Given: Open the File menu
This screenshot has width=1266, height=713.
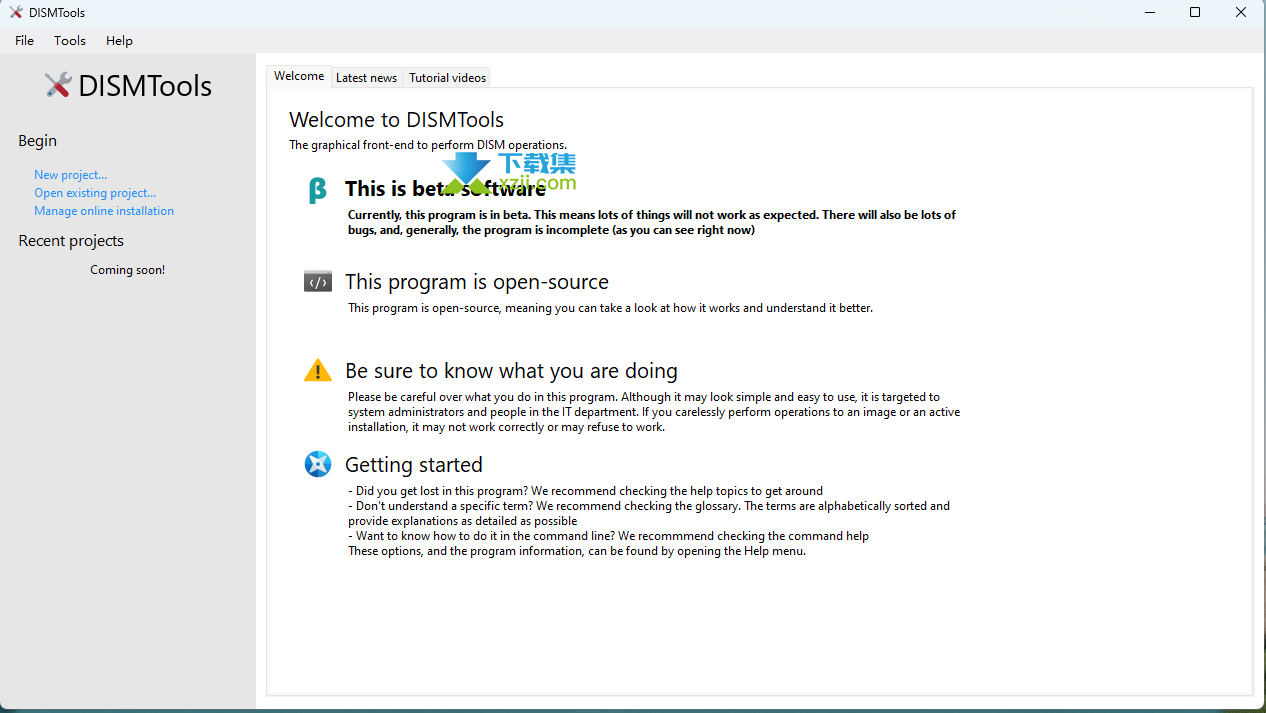Looking at the screenshot, I should (24, 41).
